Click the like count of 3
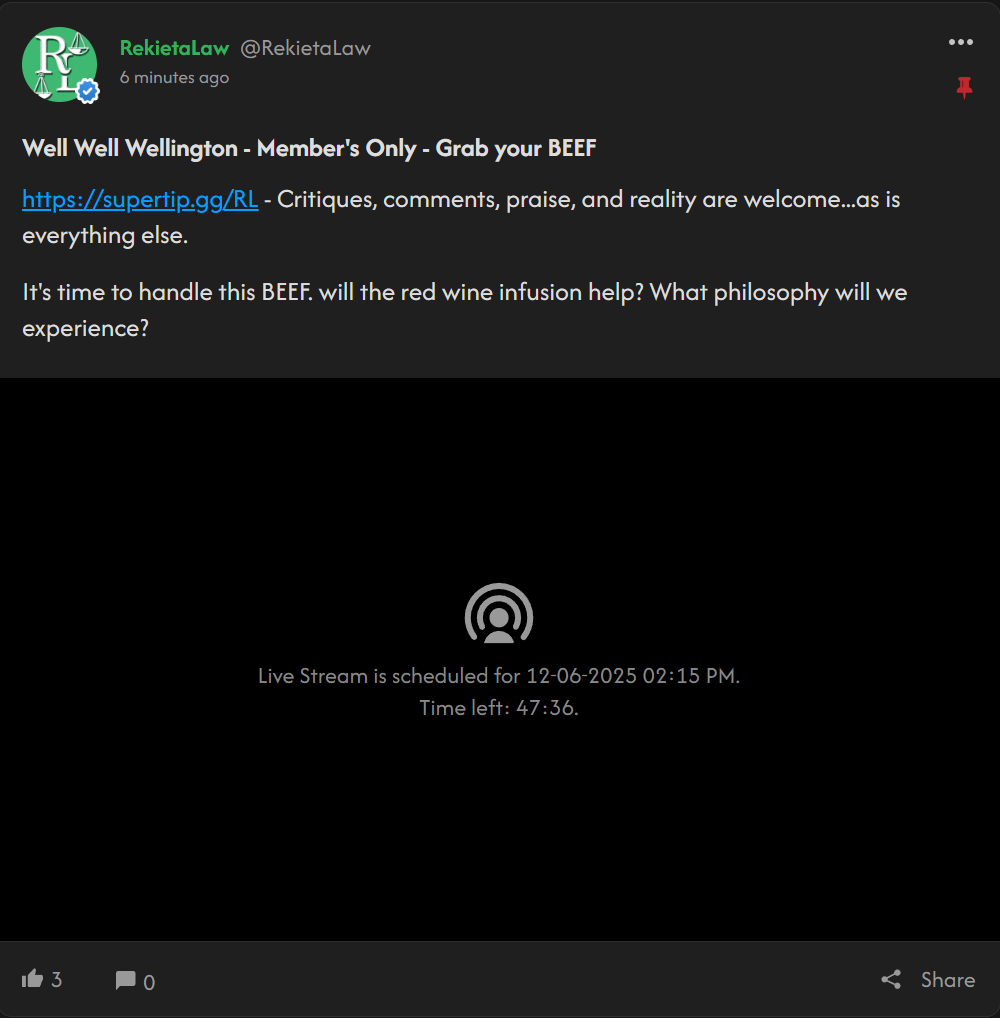This screenshot has height=1018, width=1000. pyautogui.click(x=56, y=980)
